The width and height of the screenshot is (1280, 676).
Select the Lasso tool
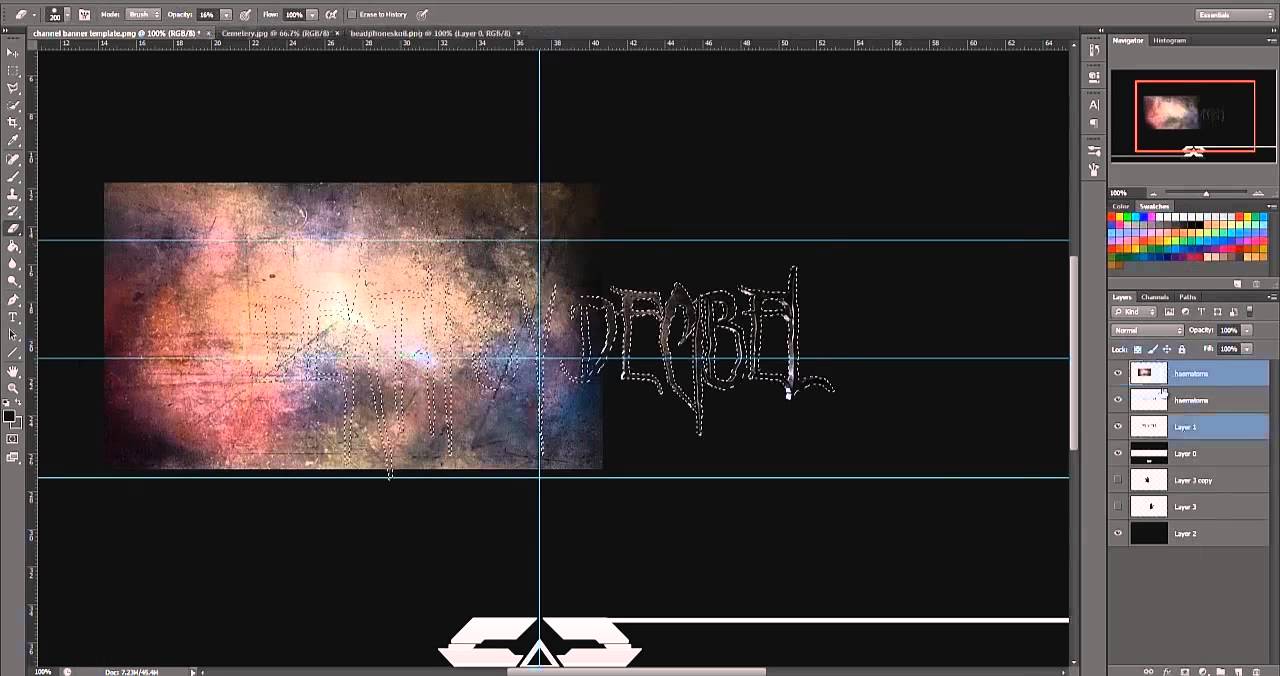[x=13, y=88]
